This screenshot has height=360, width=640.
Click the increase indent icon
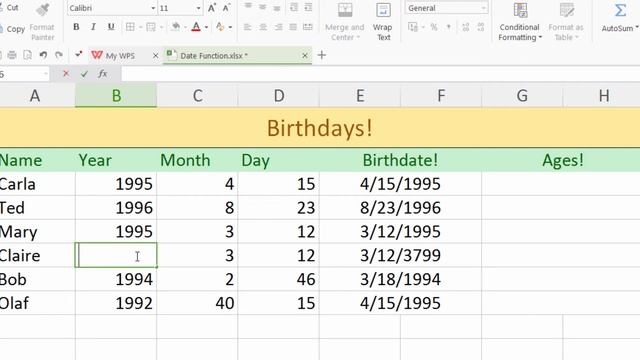pos(308,7)
